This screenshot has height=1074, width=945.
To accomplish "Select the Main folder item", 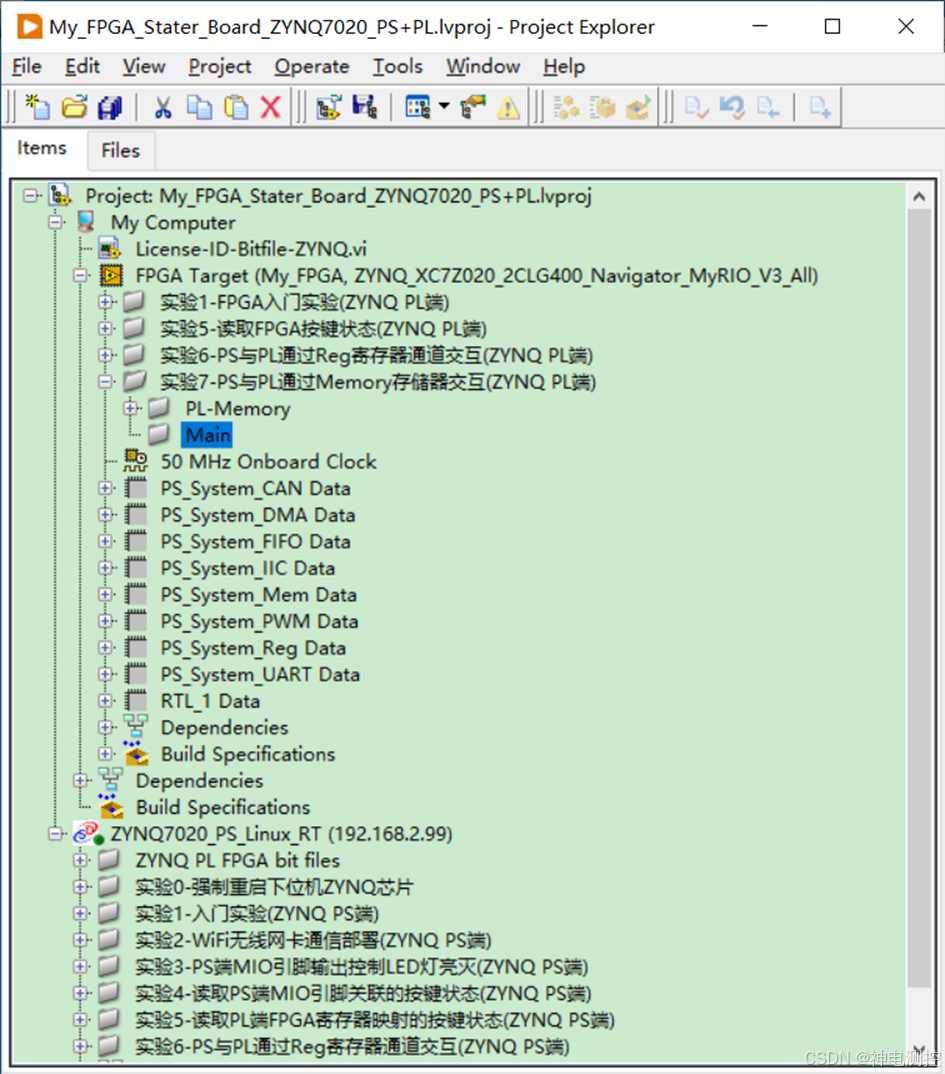I will (207, 435).
